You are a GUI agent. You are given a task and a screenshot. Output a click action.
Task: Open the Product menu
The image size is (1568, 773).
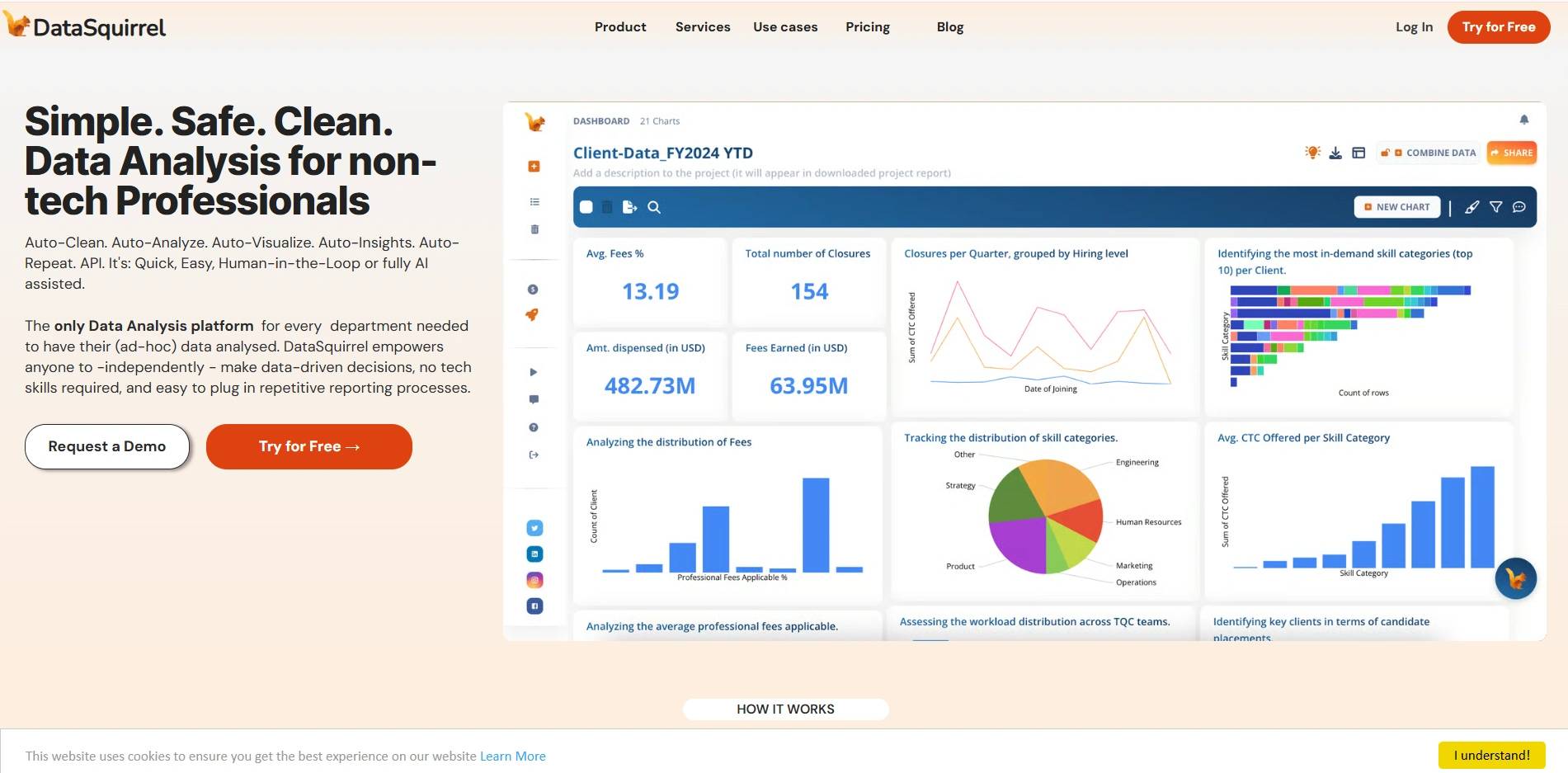(x=620, y=27)
